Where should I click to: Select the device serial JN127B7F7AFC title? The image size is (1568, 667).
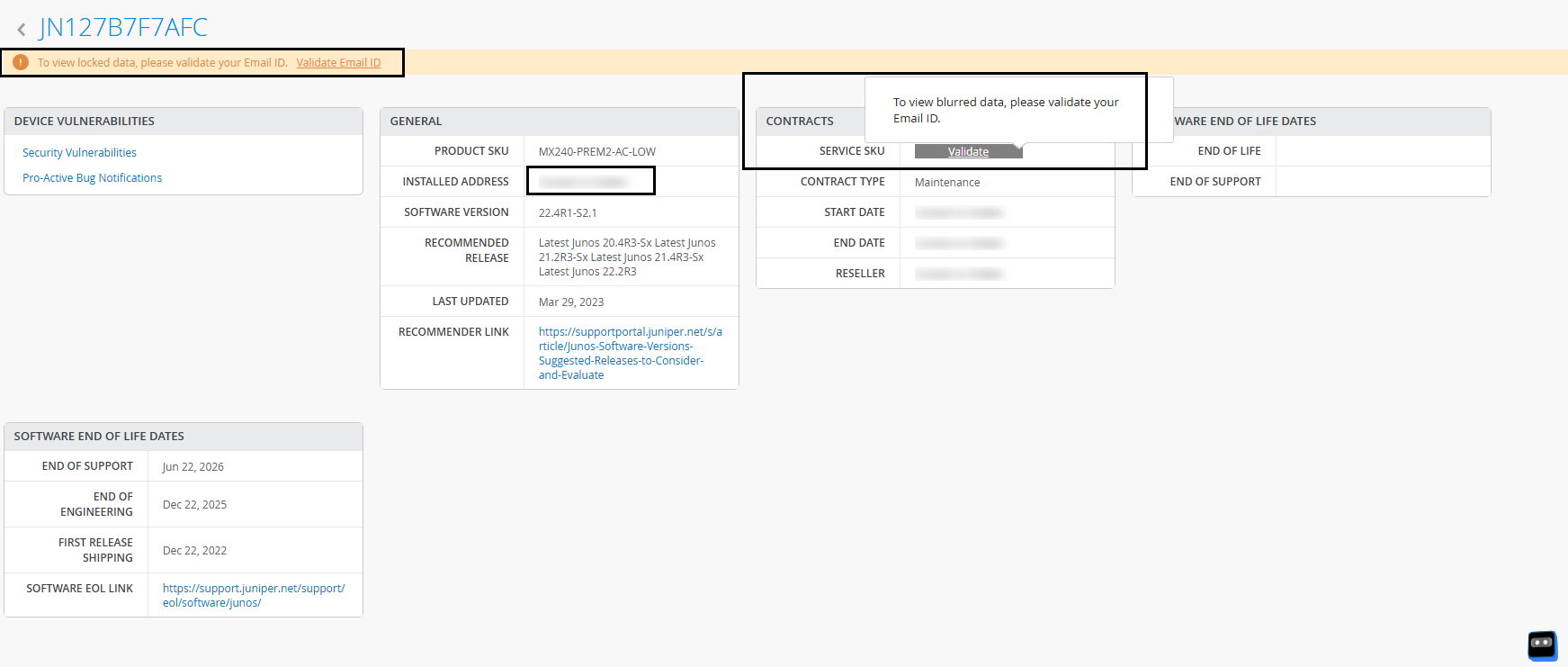click(x=123, y=28)
